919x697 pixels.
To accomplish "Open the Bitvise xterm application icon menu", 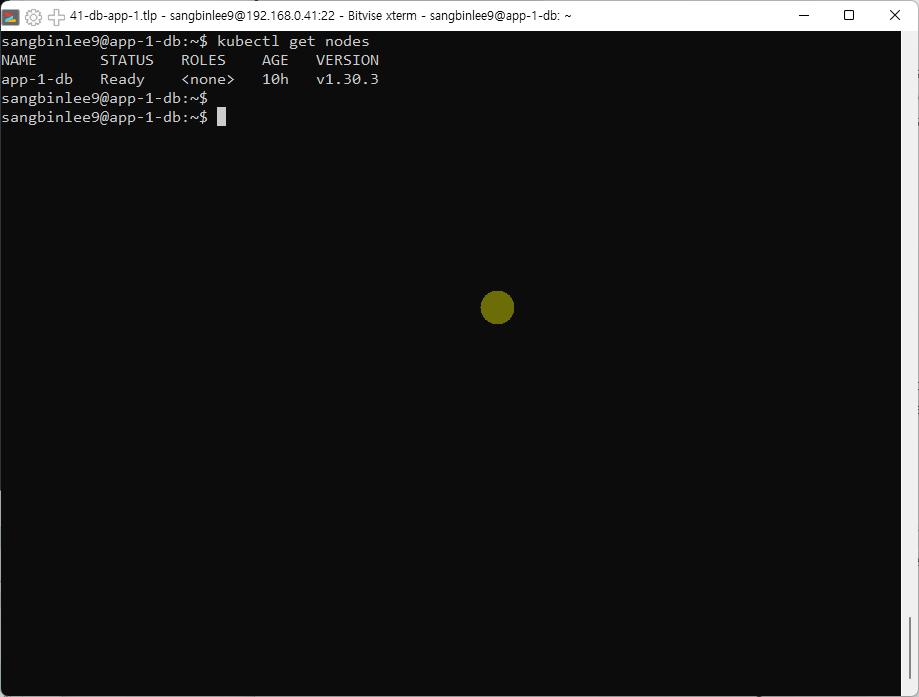I will 11,16.
